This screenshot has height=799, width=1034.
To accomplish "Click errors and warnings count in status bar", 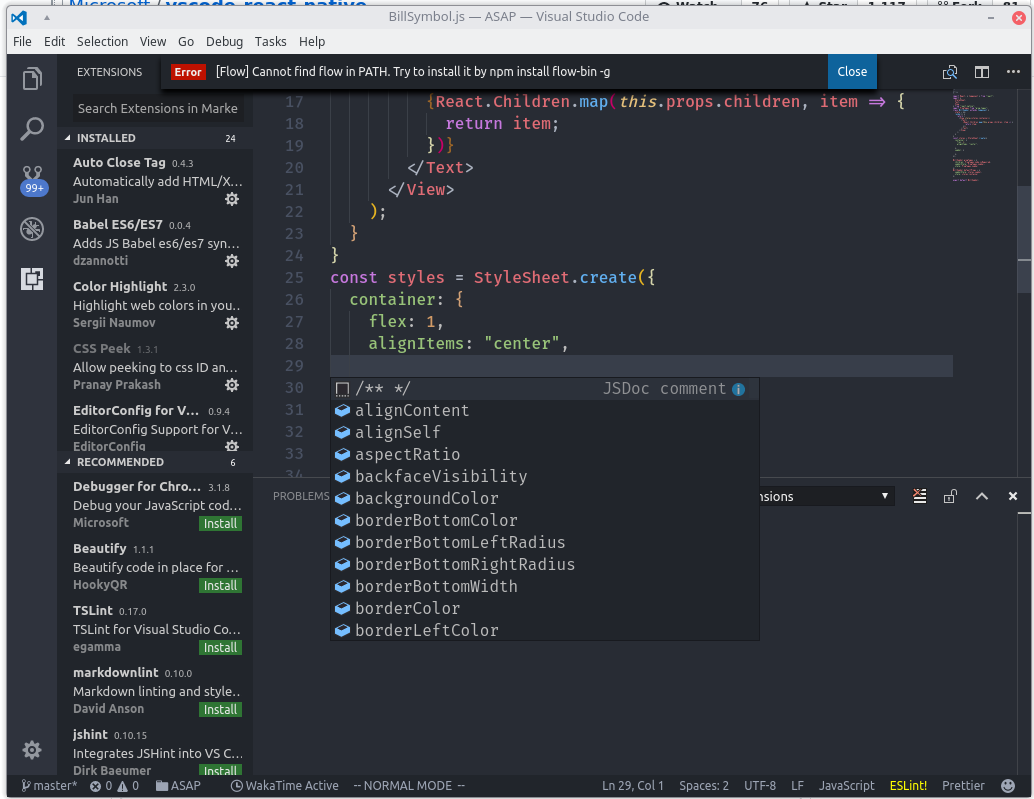I will point(115,785).
